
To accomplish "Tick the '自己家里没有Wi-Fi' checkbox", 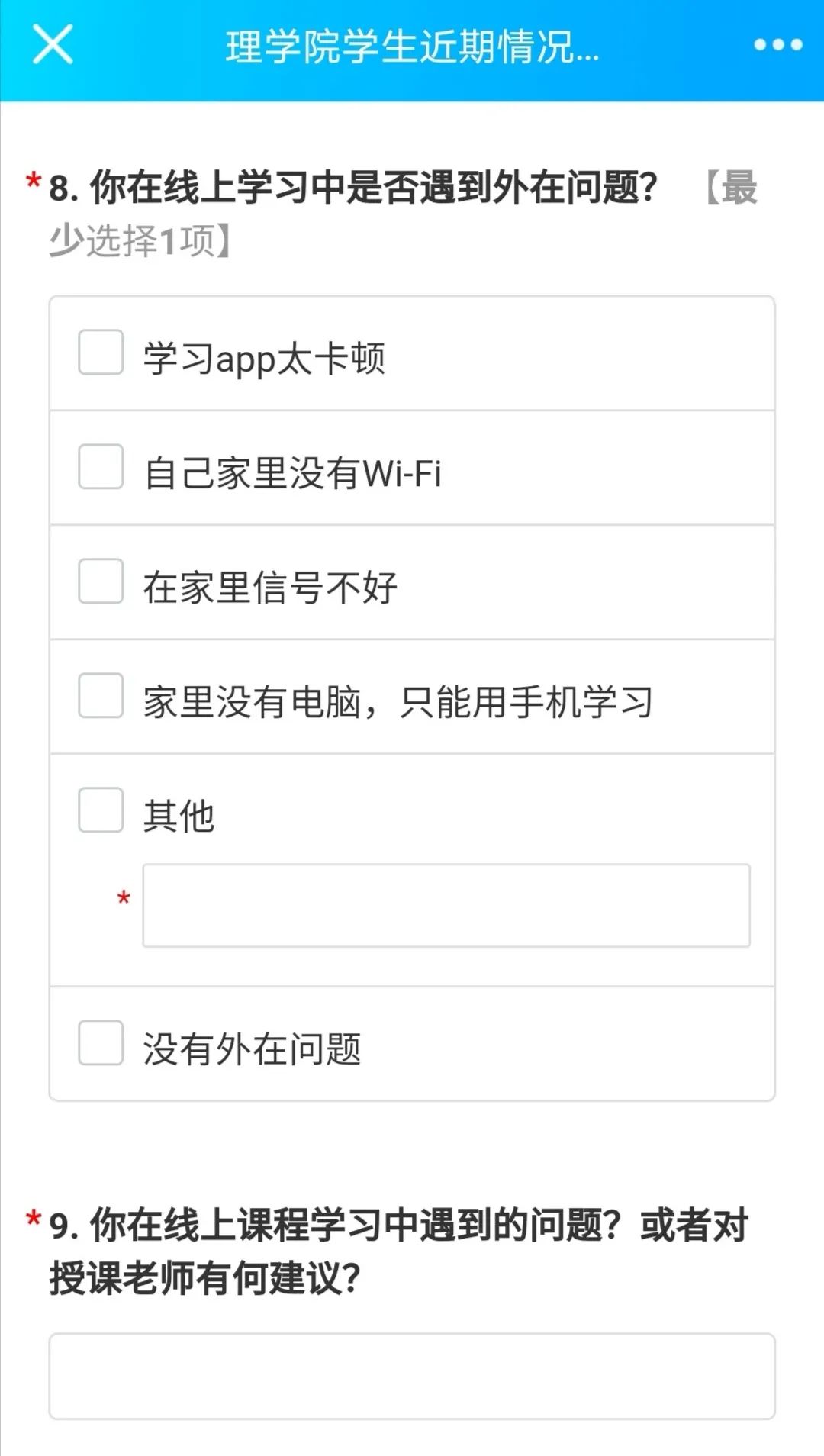I will (x=101, y=467).
